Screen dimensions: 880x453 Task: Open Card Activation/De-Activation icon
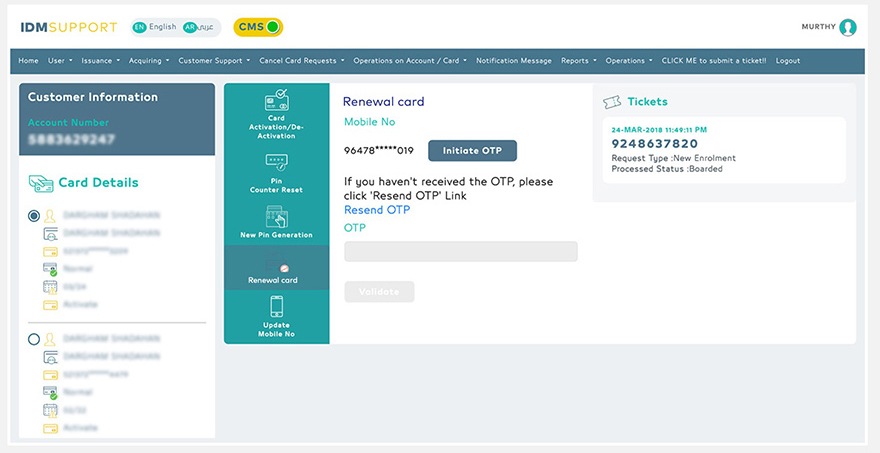(x=276, y=101)
